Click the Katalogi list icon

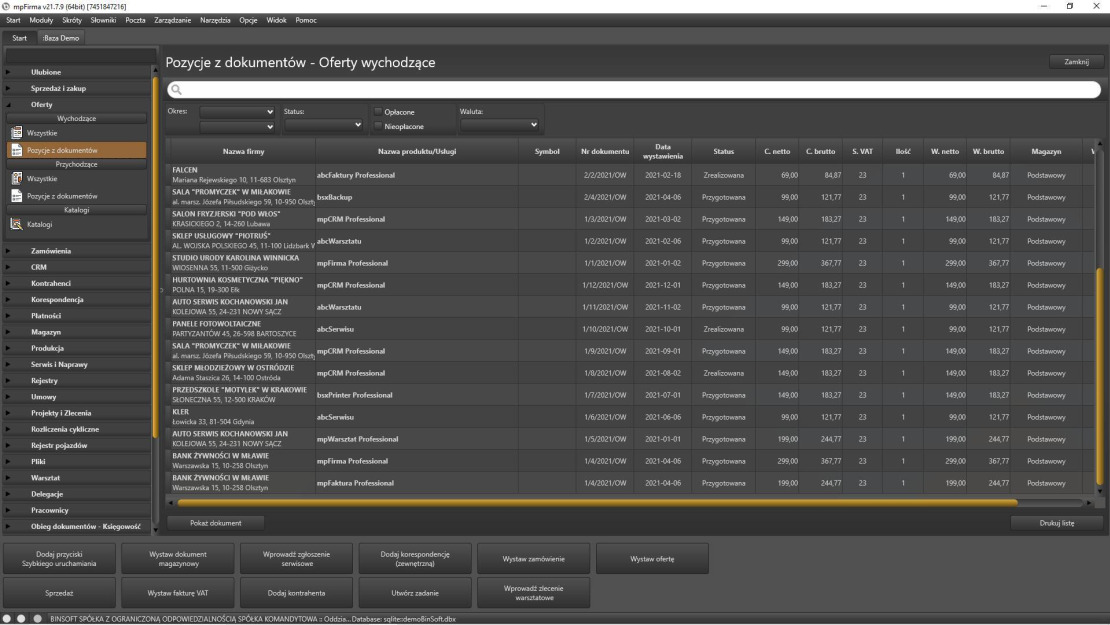(x=16, y=224)
